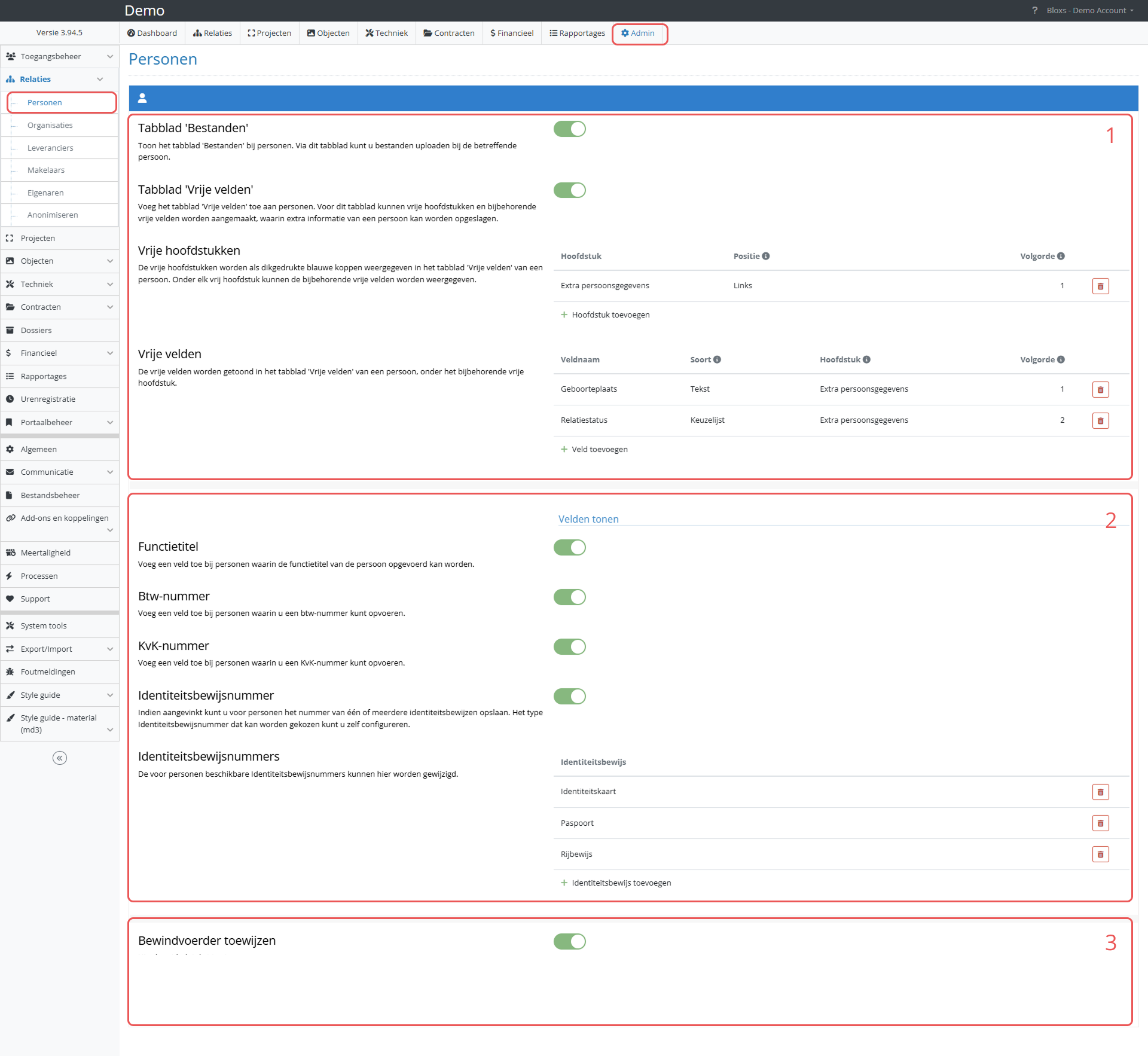The height and width of the screenshot is (1056, 1148).
Task: Open the Rapportages top menu
Action: click(x=577, y=33)
